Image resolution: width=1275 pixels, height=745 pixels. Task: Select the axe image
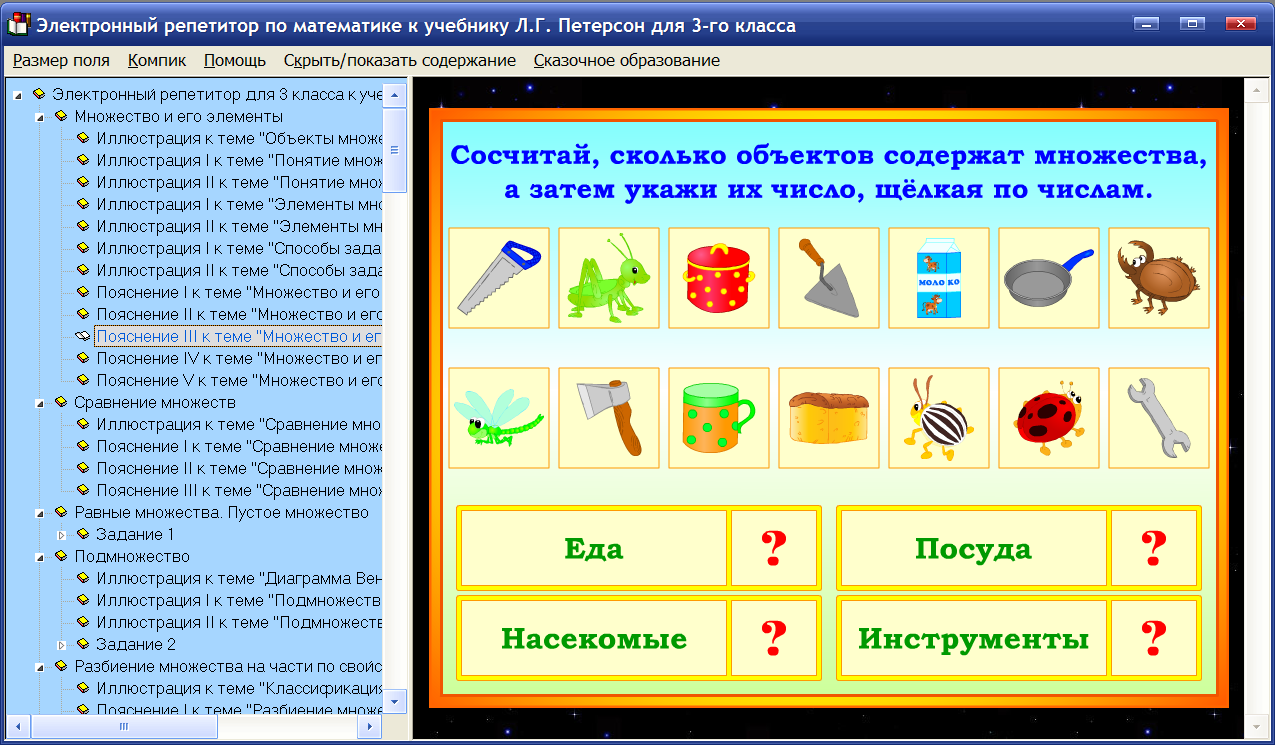tap(608, 418)
